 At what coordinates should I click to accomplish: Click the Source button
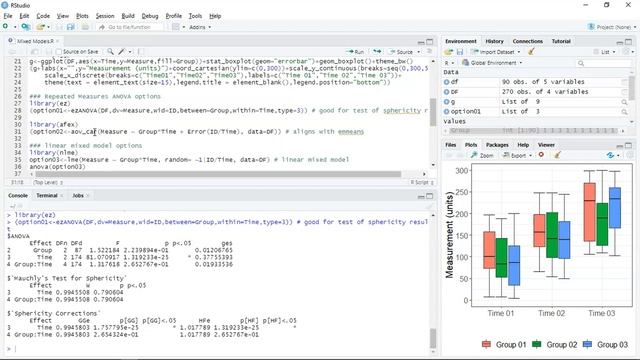(x=401, y=52)
